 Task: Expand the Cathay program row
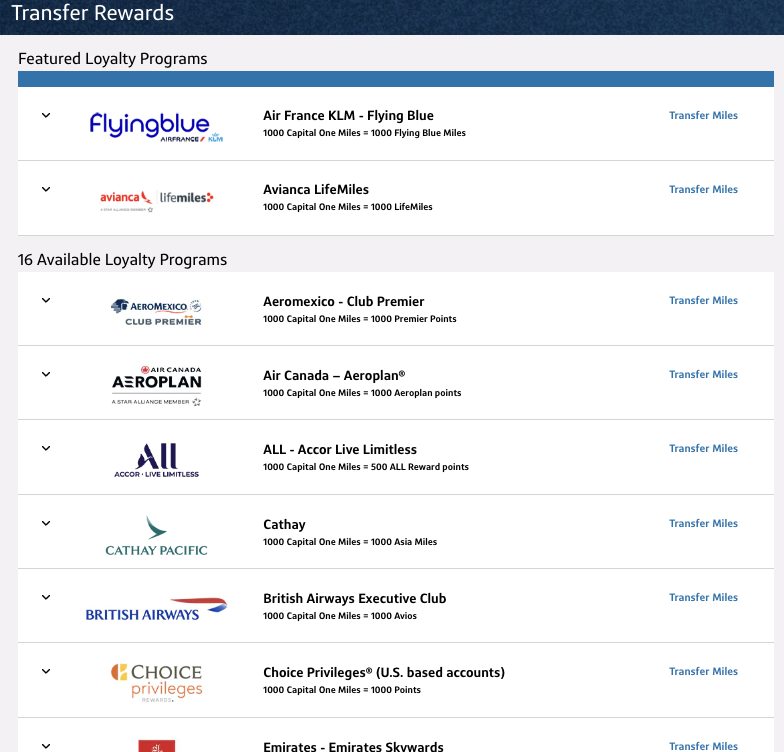click(x=46, y=523)
